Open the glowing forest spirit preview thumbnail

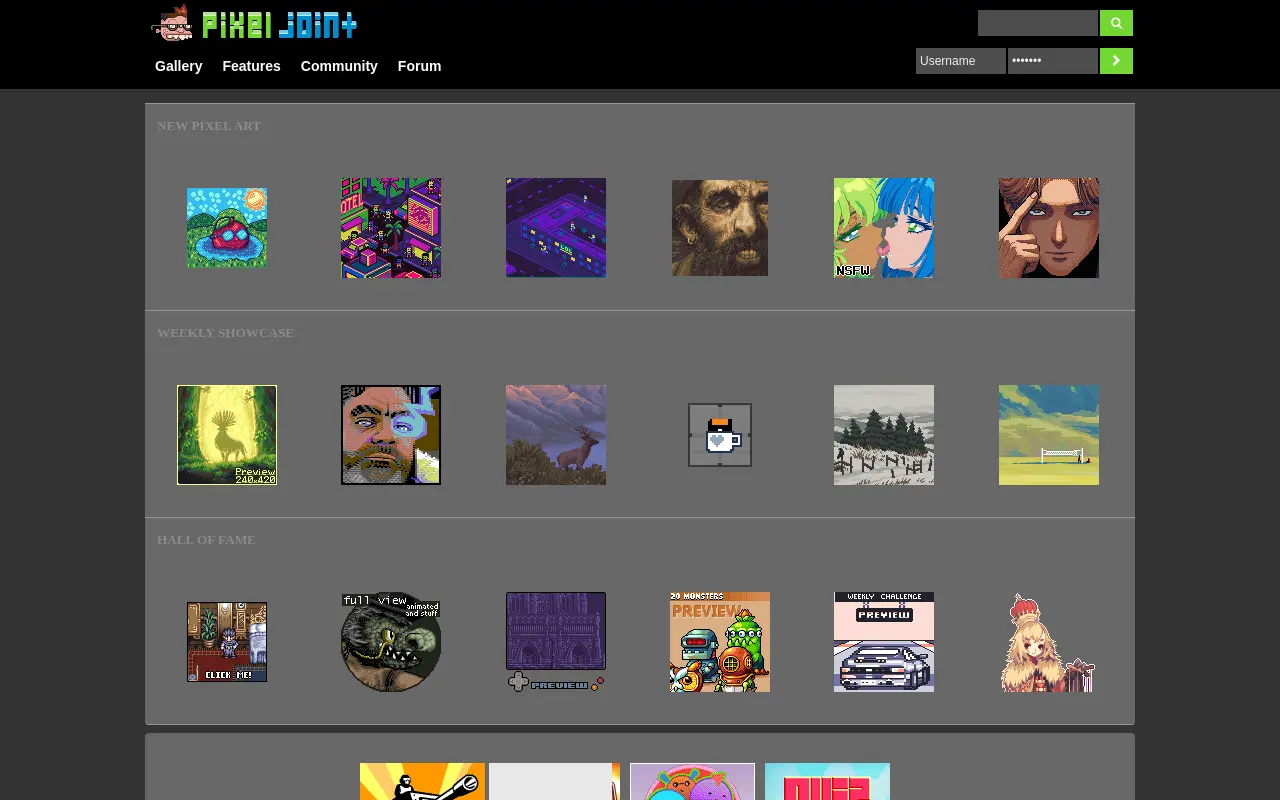click(227, 435)
